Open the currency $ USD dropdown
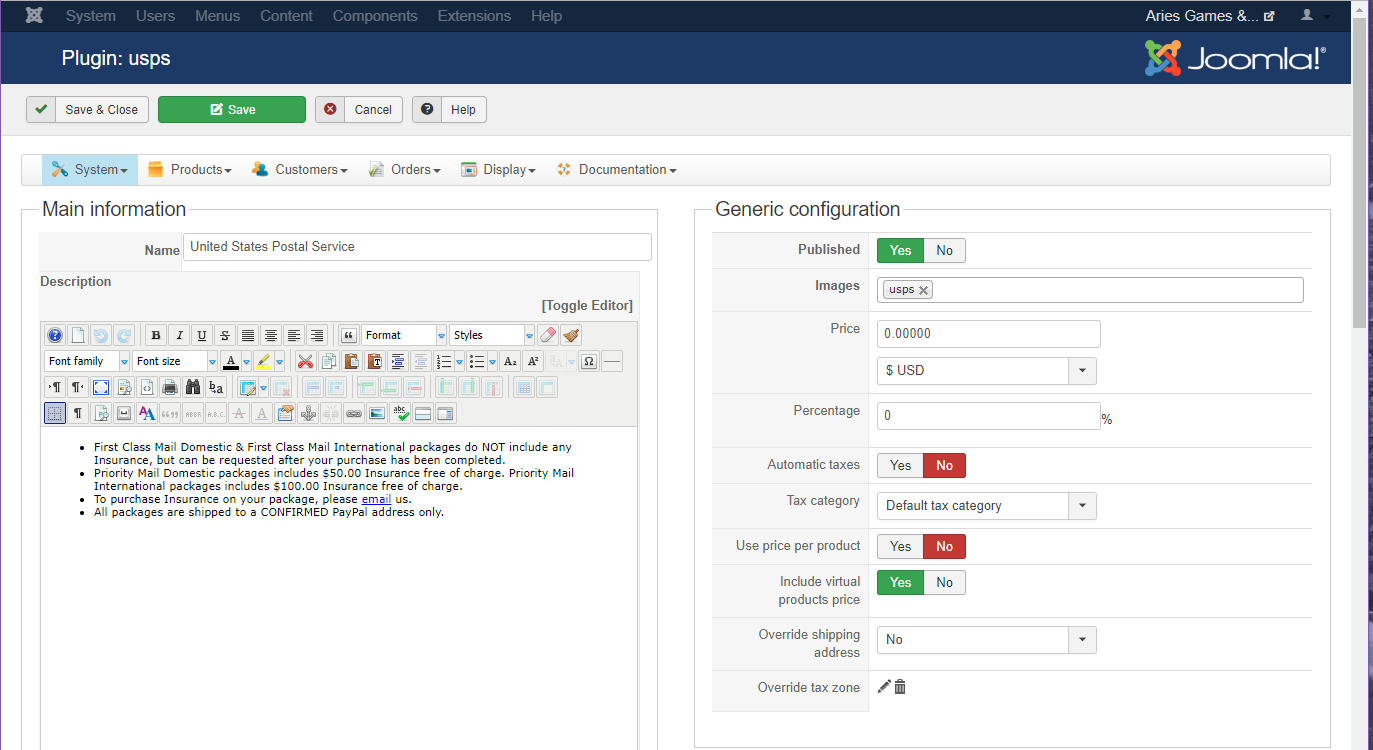The height and width of the screenshot is (750, 1373). point(986,371)
